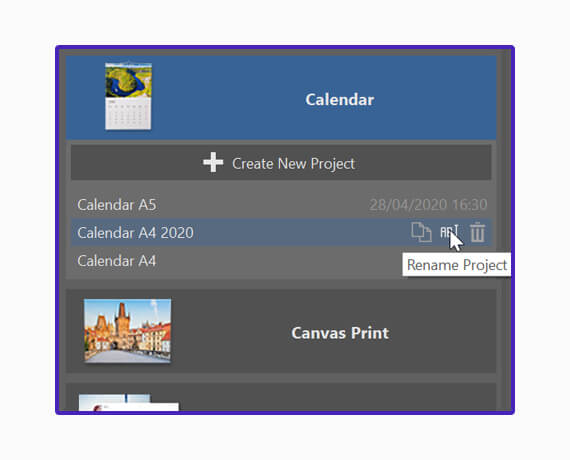Screen dimensions: 570x460
Task: Expand the Canvas Print category
Action: (x=281, y=331)
